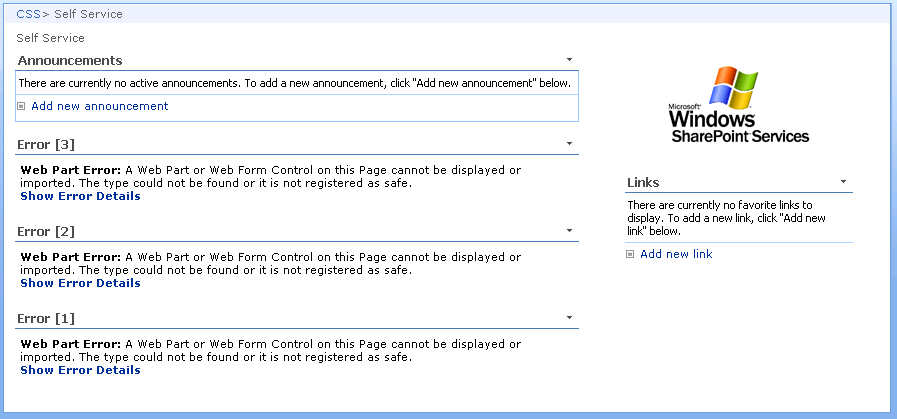Viewport: 897px width, 419px height.
Task: Click the square icon beside Add new announcement
Action: point(22,106)
